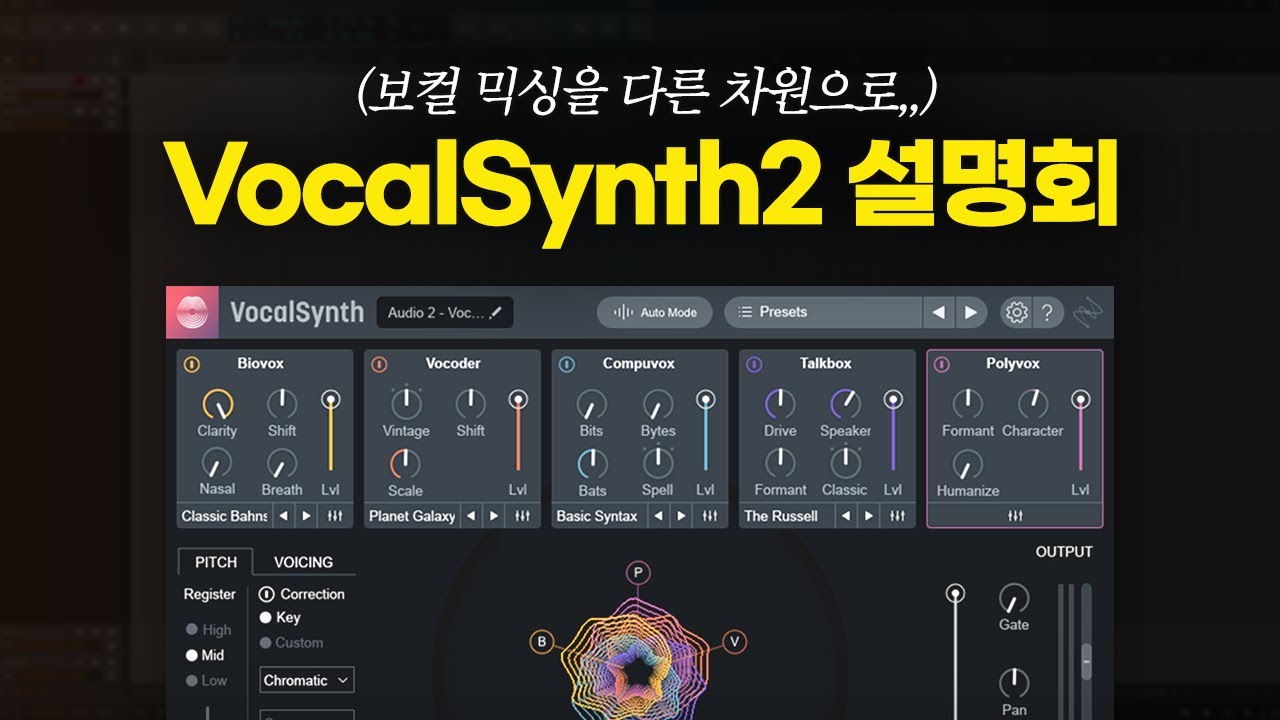Switch to the VOICING tab

click(303, 562)
